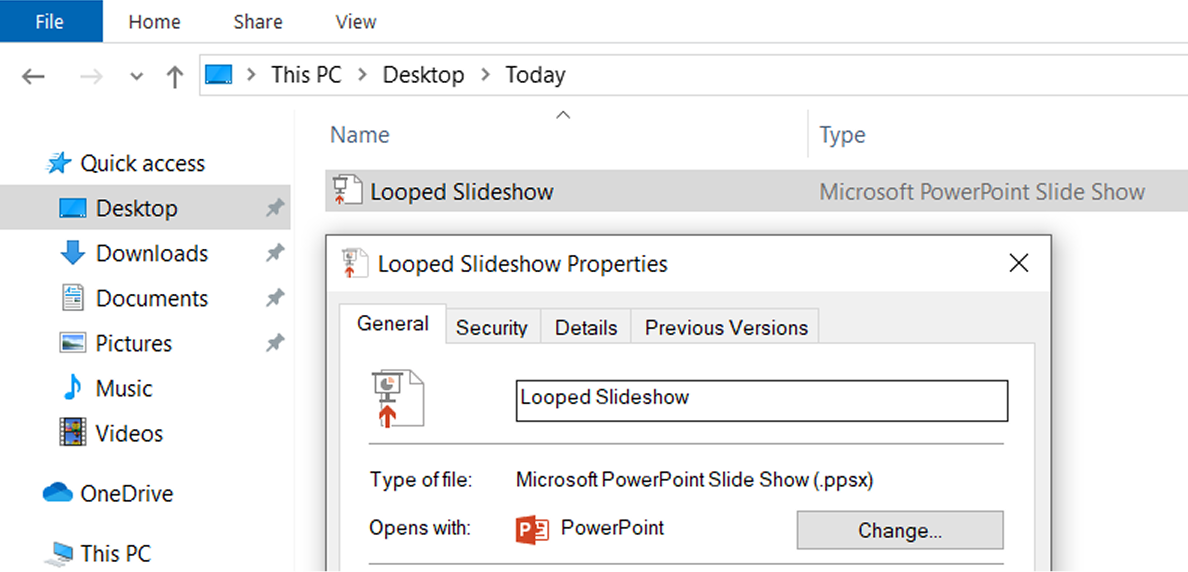Image resolution: width=1188 pixels, height=572 pixels.
Task: Open the recent locations dropdown
Action: (x=136, y=77)
